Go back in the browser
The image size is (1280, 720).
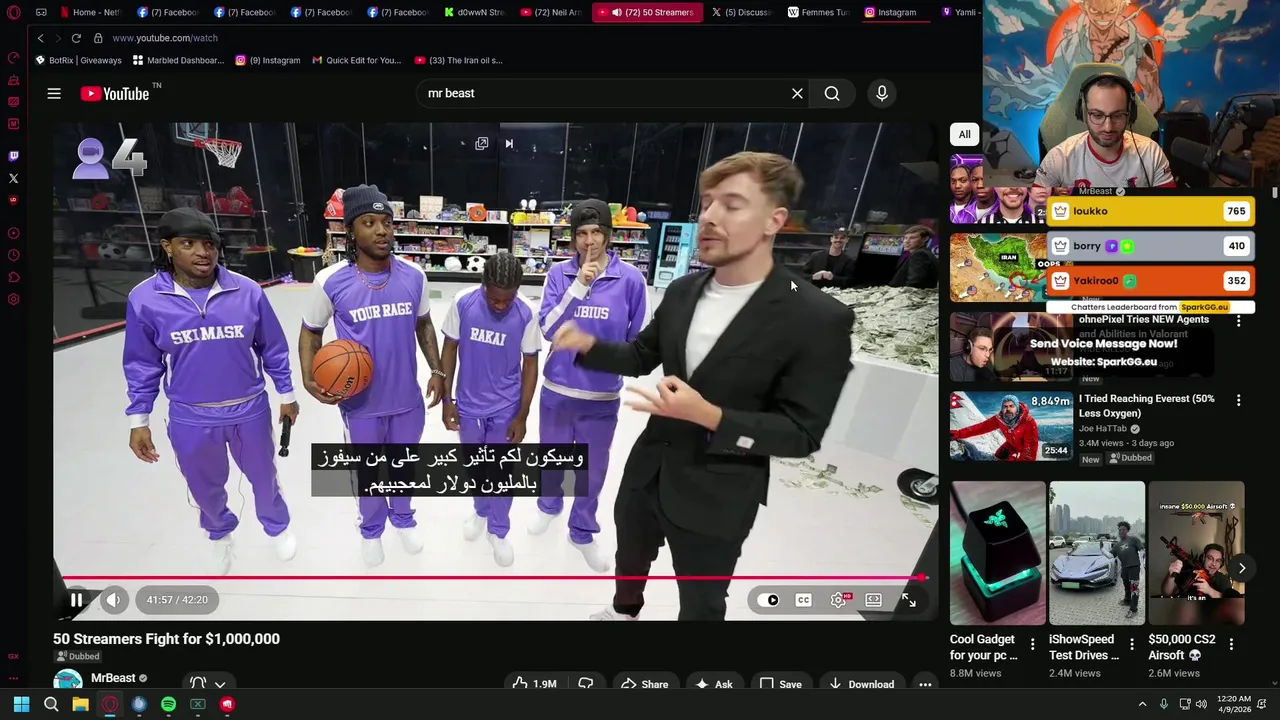point(40,38)
